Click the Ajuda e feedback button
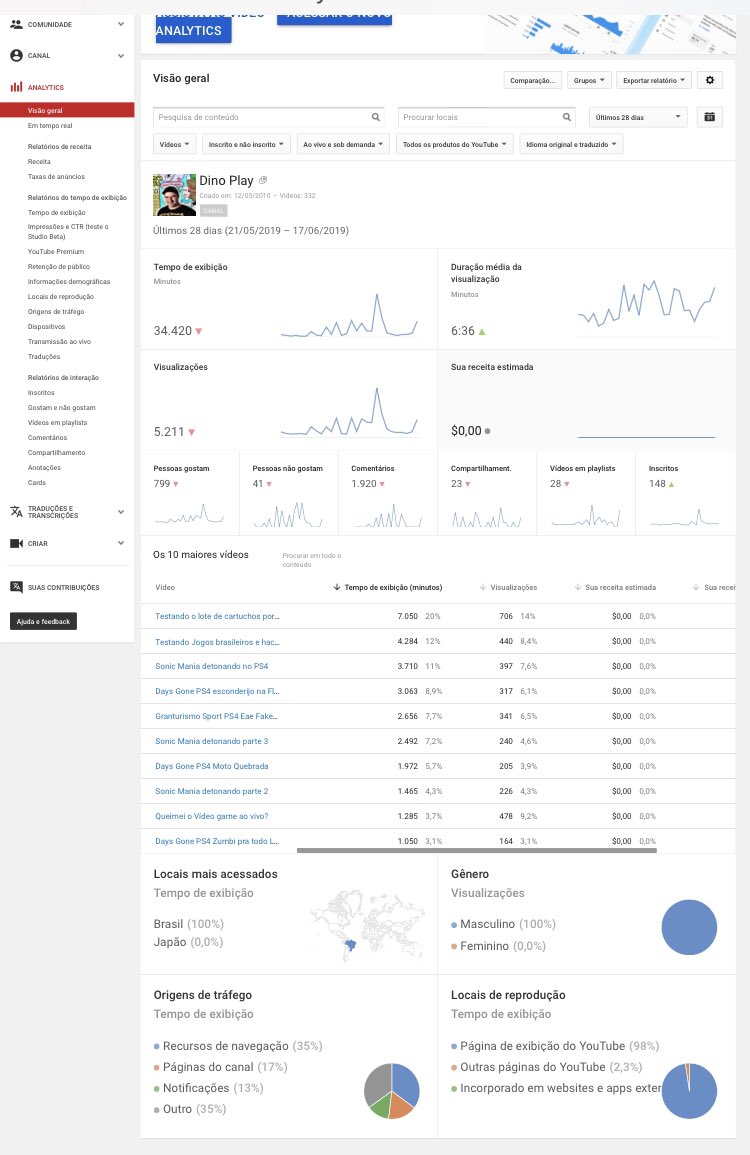Image resolution: width=750 pixels, height=1155 pixels. [43, 622]
